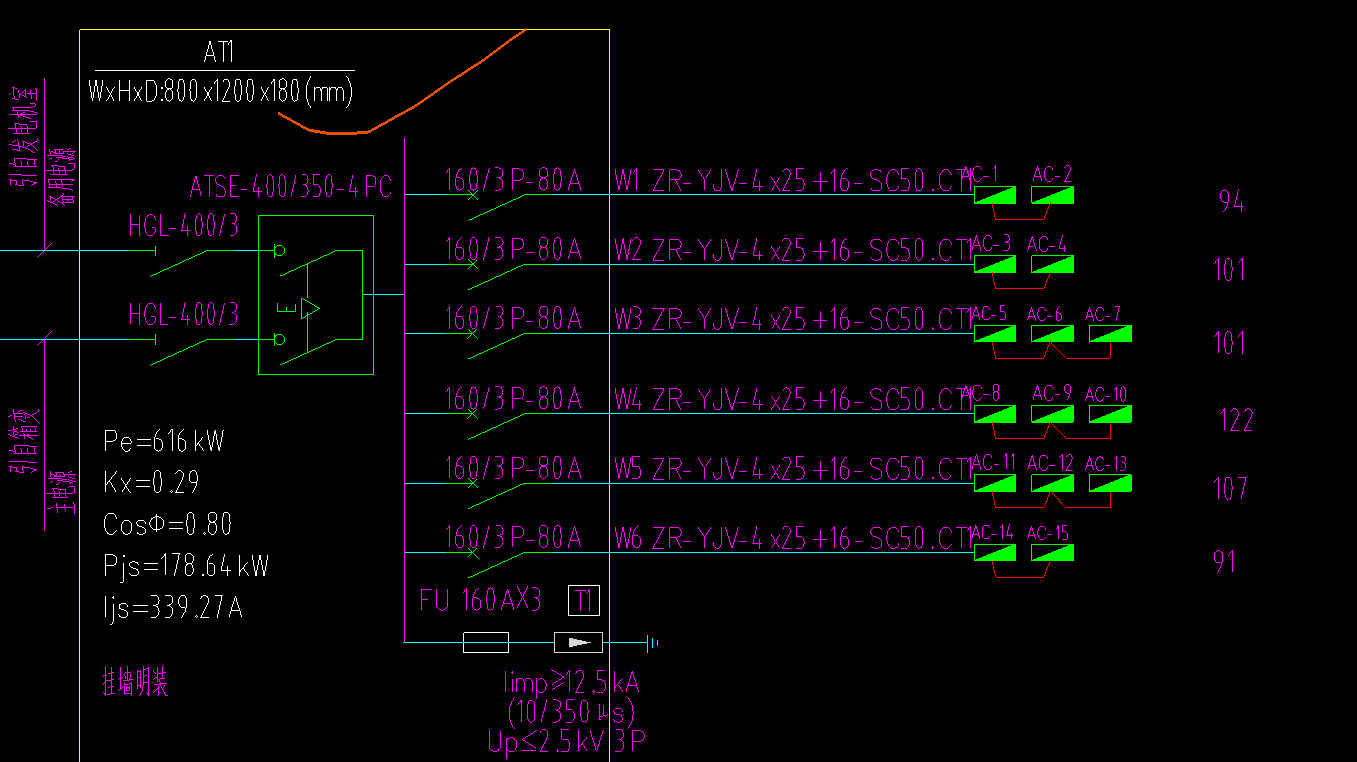1357x762 pixels.
Task: Select the upper HGL-400/3 label
Action: click(x=184, y=226)
